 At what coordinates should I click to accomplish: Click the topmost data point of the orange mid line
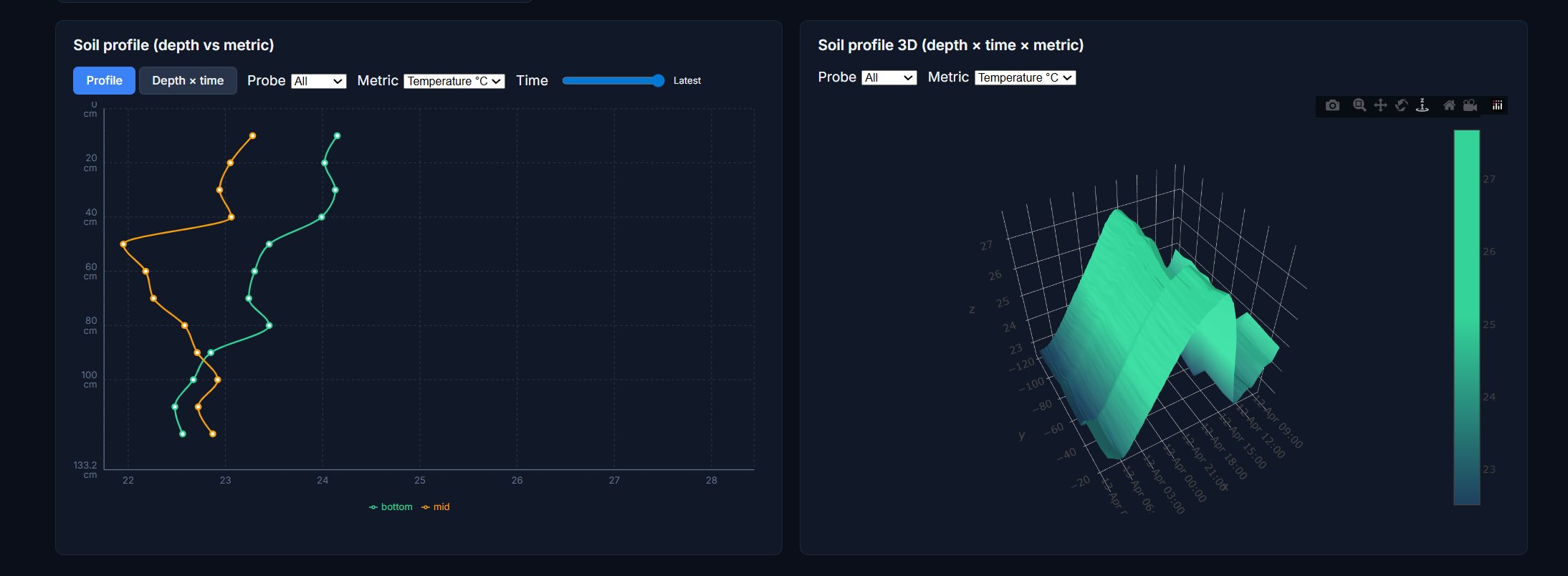252,135
